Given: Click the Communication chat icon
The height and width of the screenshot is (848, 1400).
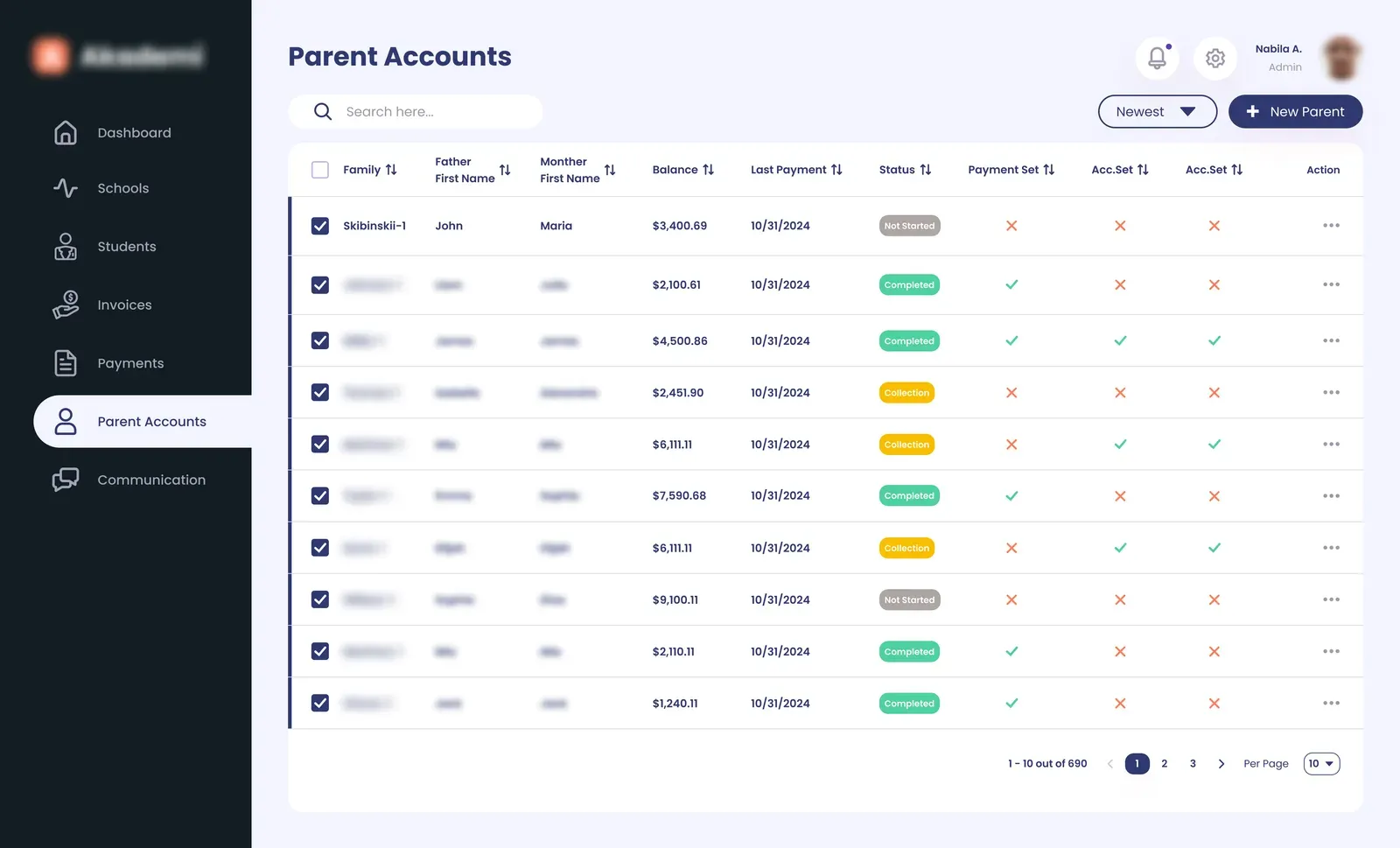Looking at the screenshot, I should (x=66, y=480).
